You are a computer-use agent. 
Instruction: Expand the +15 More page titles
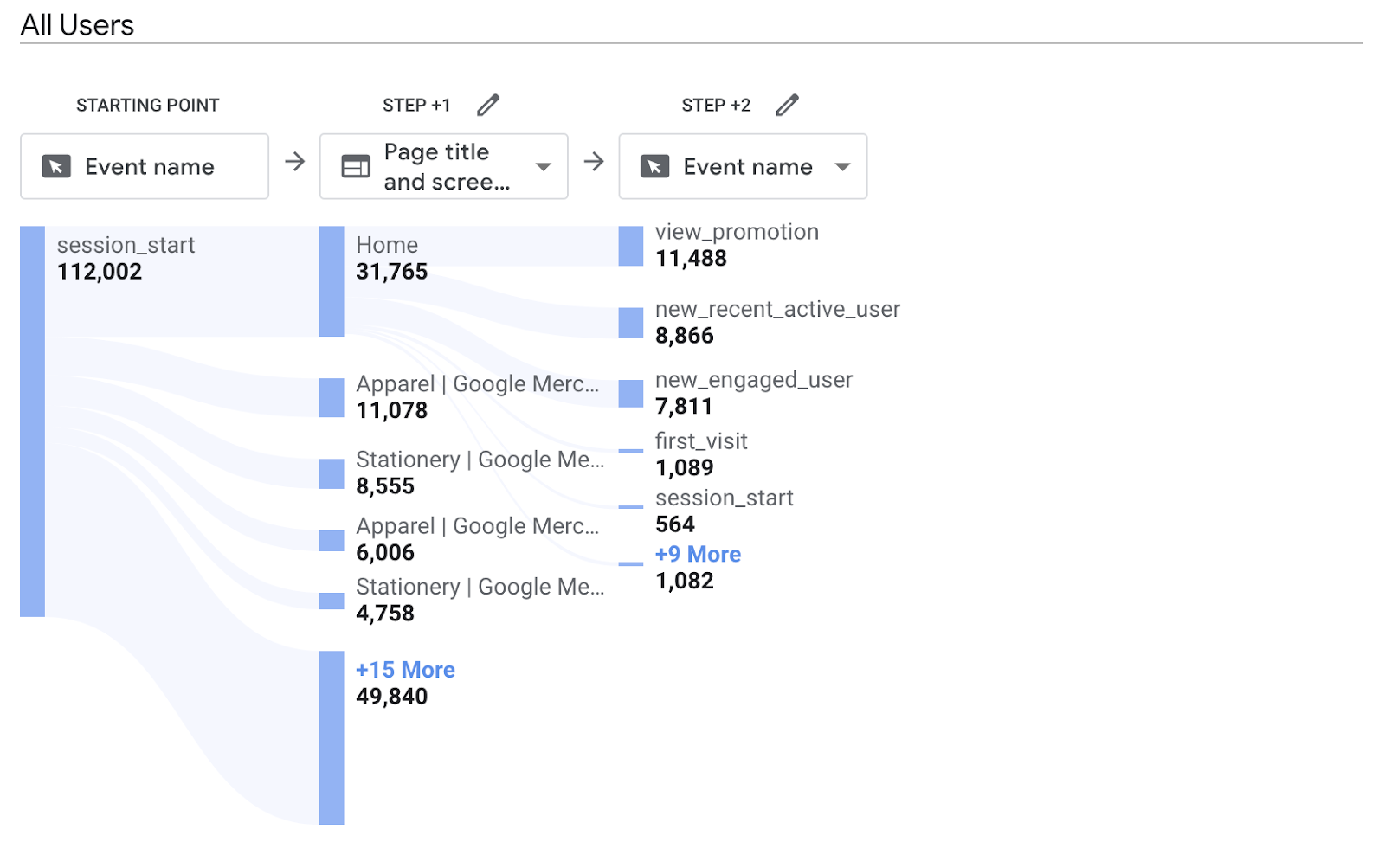(x=405, y=669)
